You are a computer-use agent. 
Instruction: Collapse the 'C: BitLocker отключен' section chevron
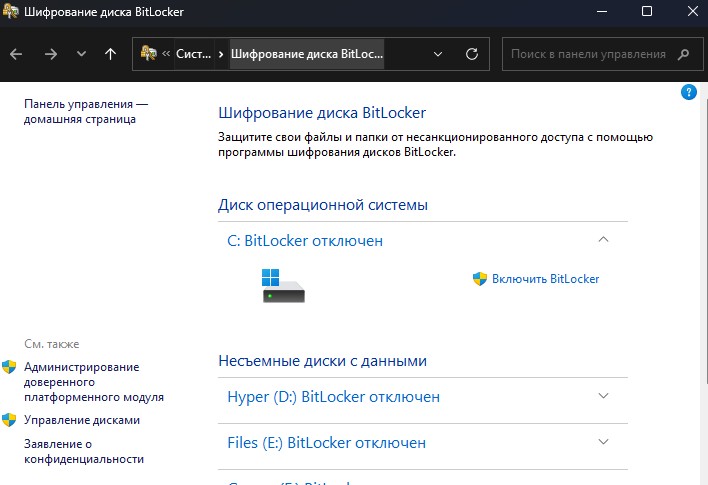click(603, 239)
